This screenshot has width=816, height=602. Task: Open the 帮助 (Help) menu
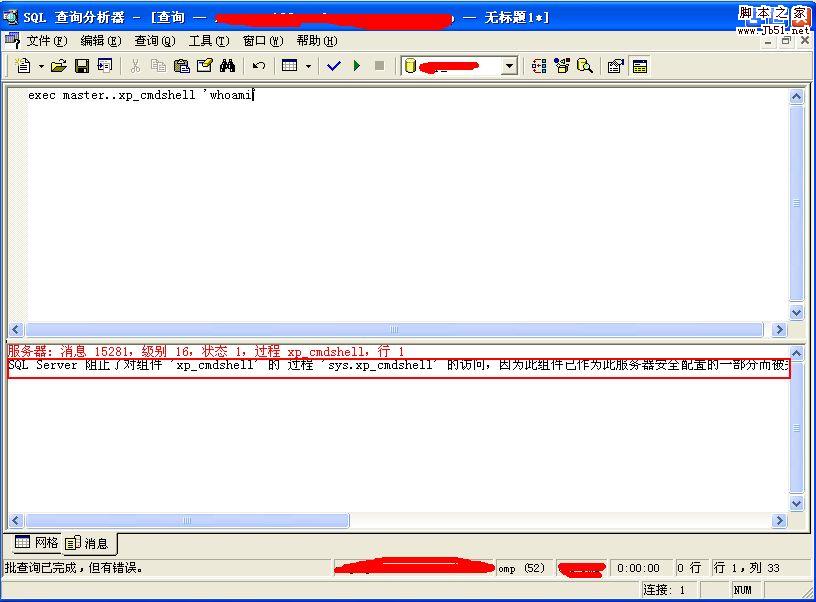tap(314, 40)
